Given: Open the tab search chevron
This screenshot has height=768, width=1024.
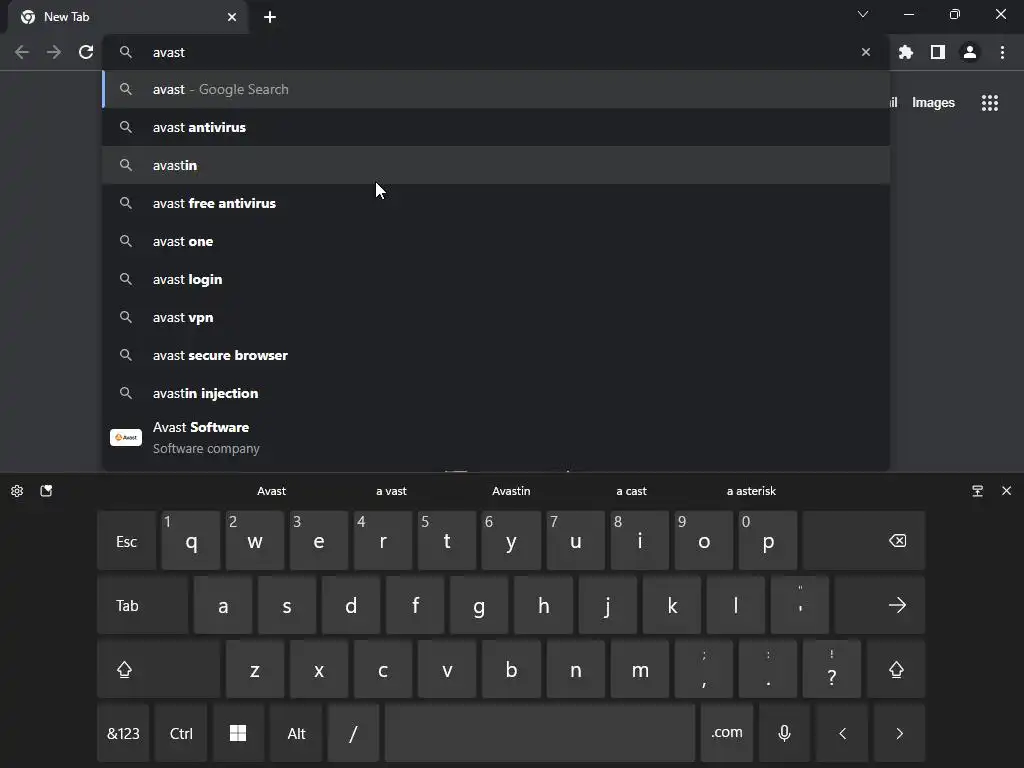Looking at the screenshot, I should [x=863, y=14].
